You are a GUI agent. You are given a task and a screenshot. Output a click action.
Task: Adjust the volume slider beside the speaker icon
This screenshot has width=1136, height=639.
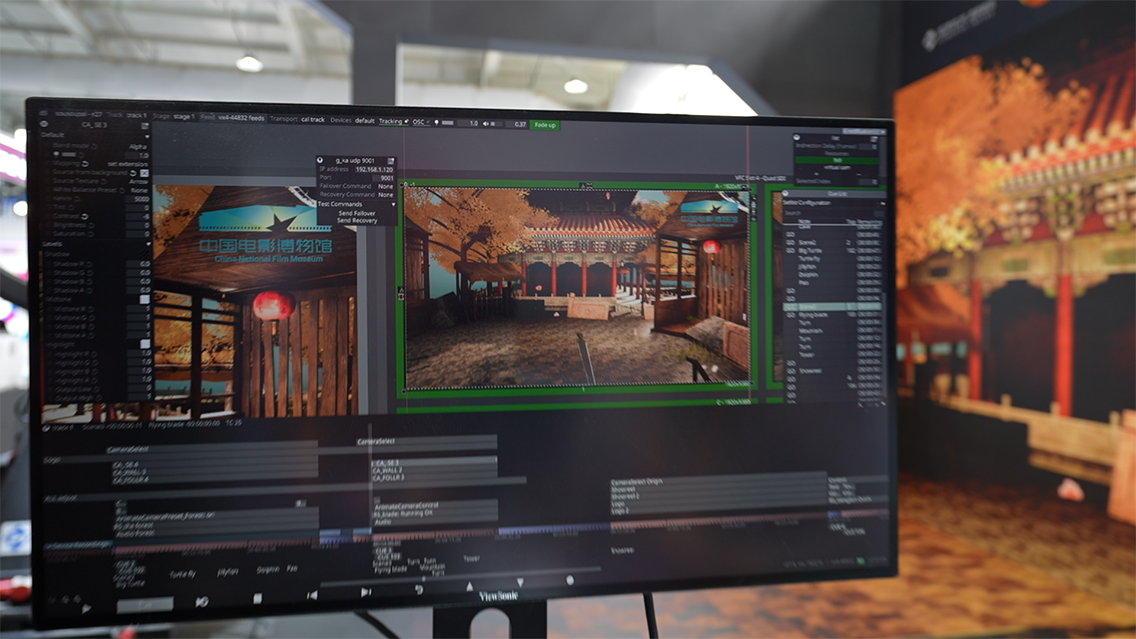pos(495,124)
